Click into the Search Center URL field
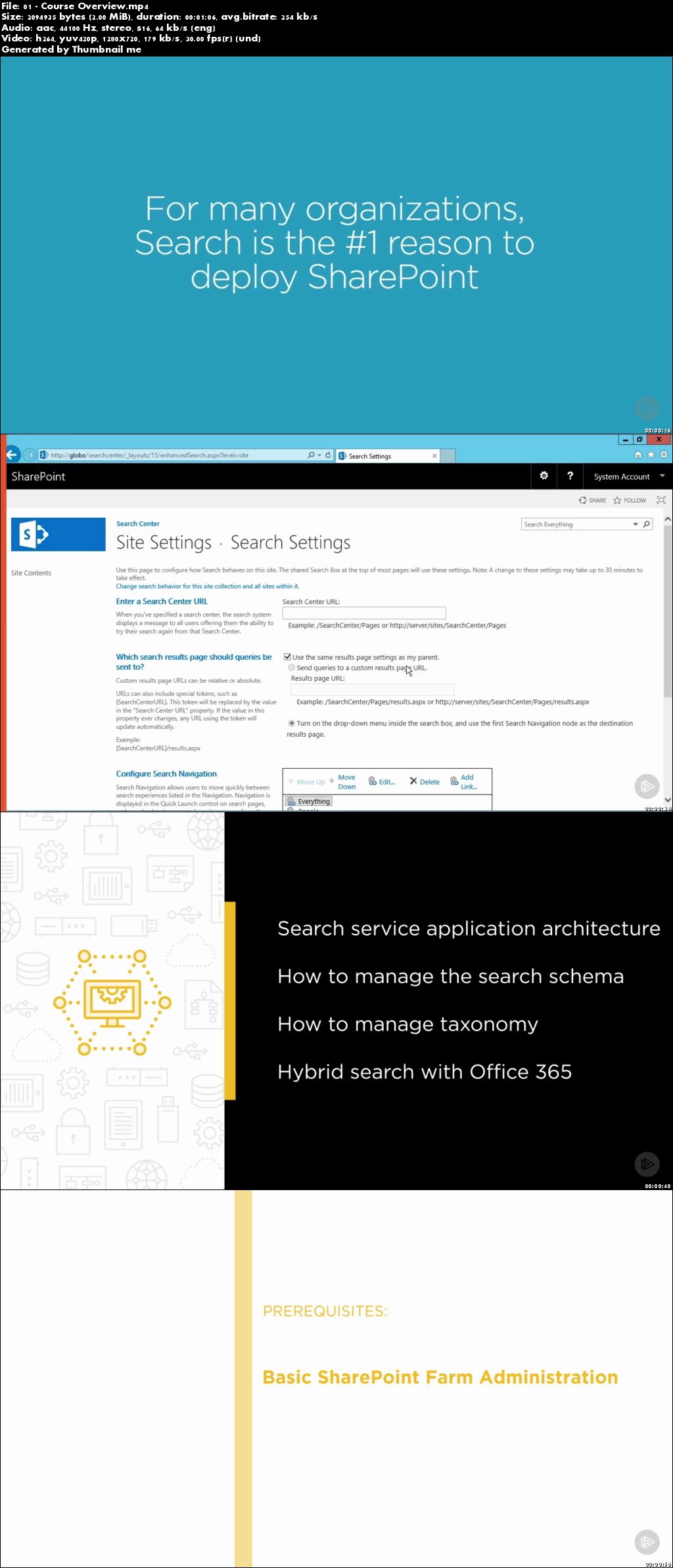This screenshot has width=673, height=1568. [364, 612]
